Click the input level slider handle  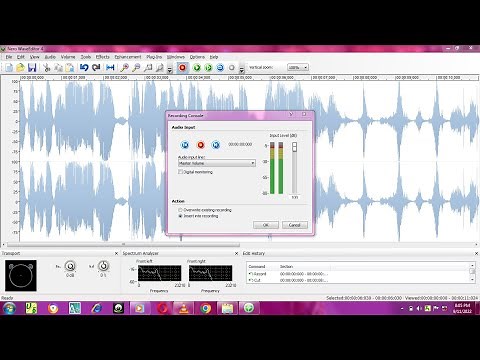[x=294, y=147]
